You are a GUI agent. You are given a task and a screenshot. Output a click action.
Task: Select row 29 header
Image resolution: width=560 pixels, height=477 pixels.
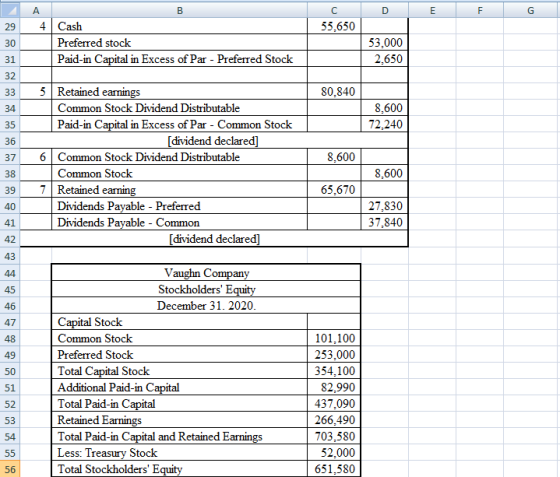point(10,26)
